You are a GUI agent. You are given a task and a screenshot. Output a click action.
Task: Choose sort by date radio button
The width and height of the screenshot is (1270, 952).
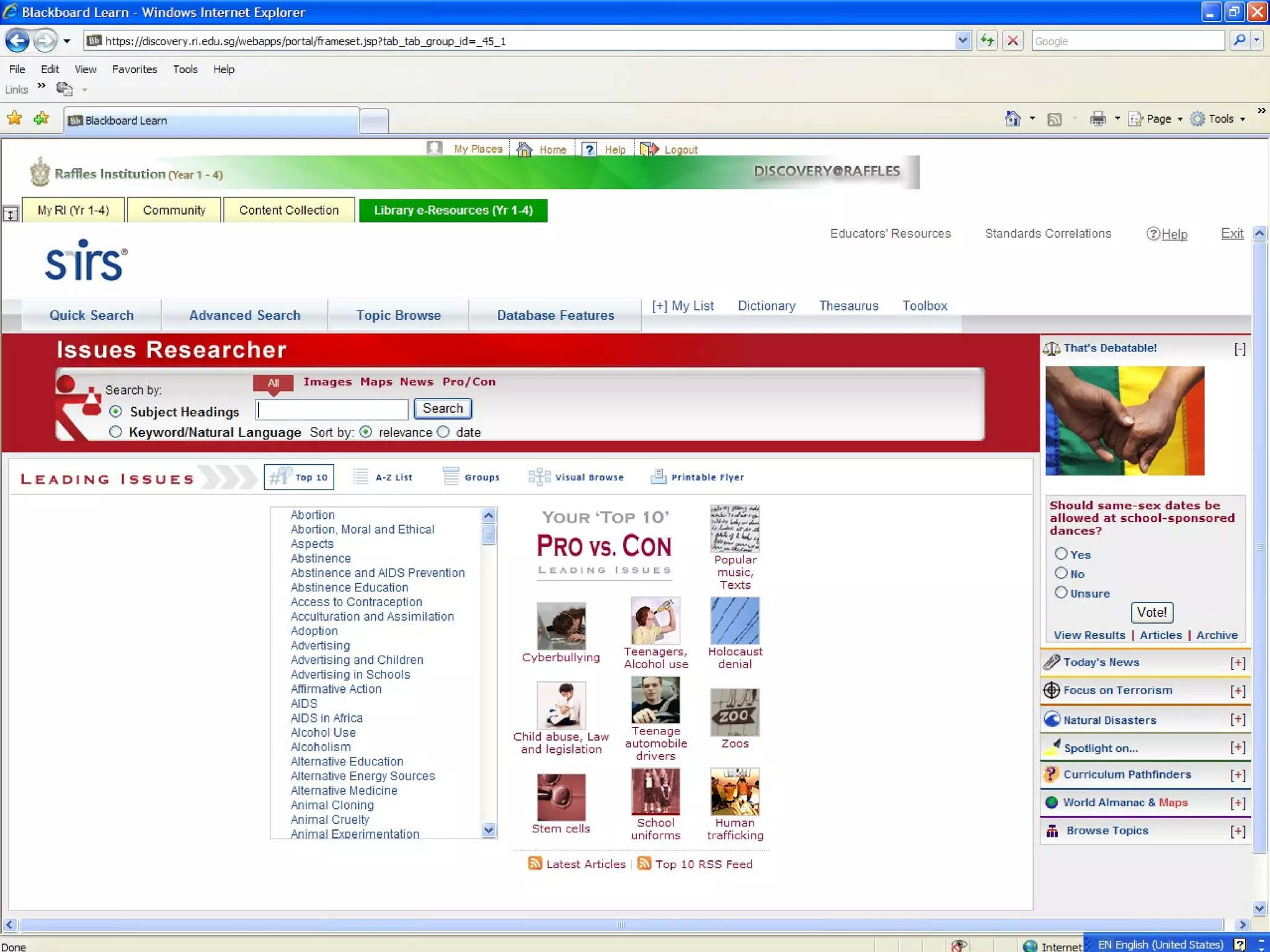point(443,432)
